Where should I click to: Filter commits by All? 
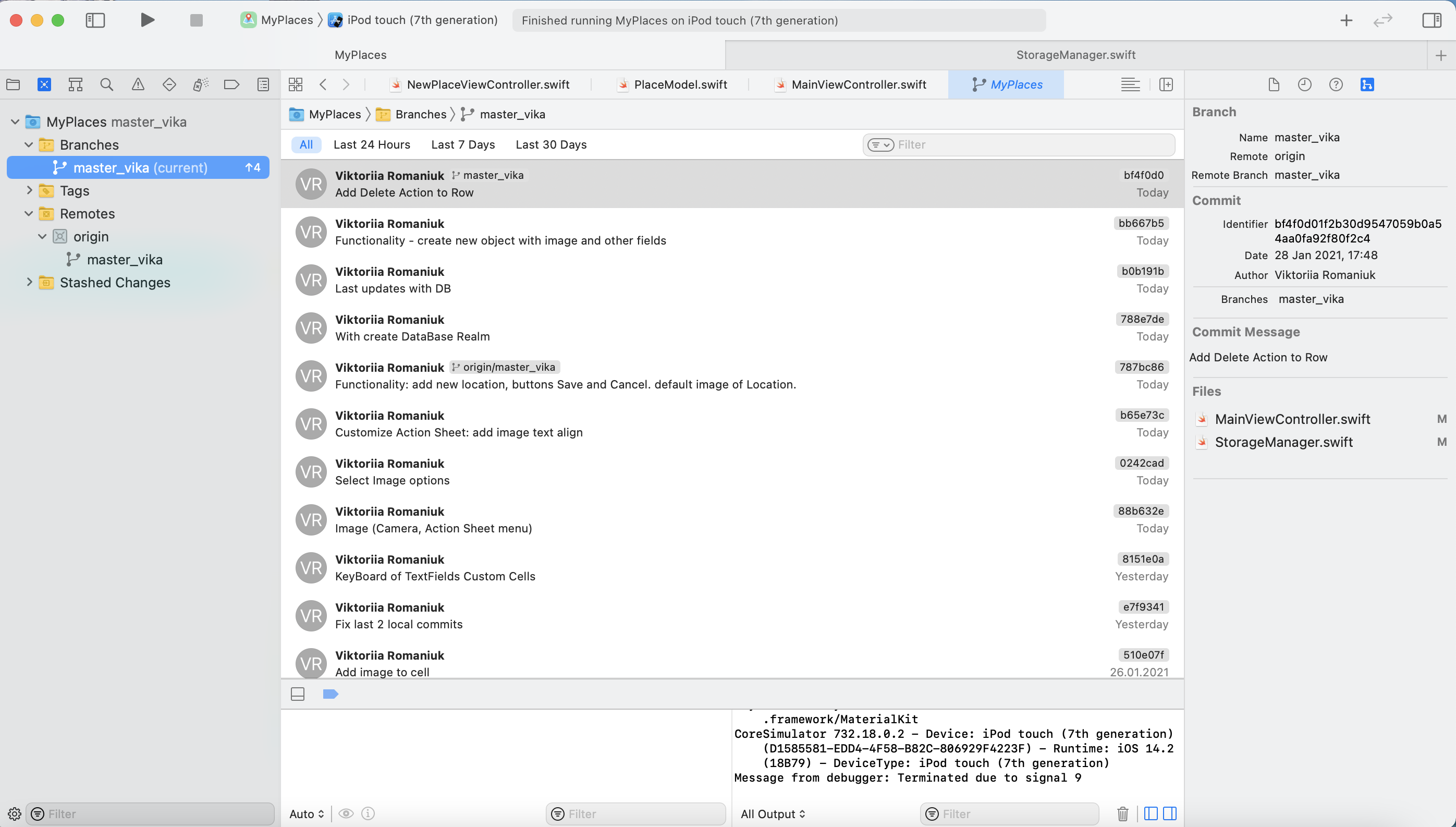(306, 145)
